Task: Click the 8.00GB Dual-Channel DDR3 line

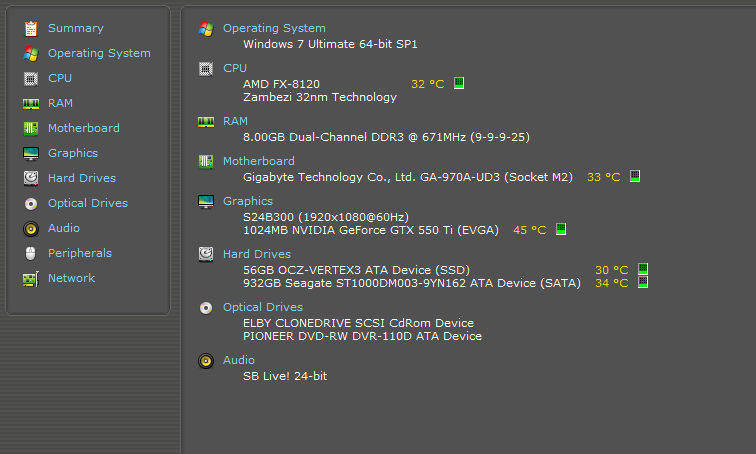Action: [x=386, y=137]
